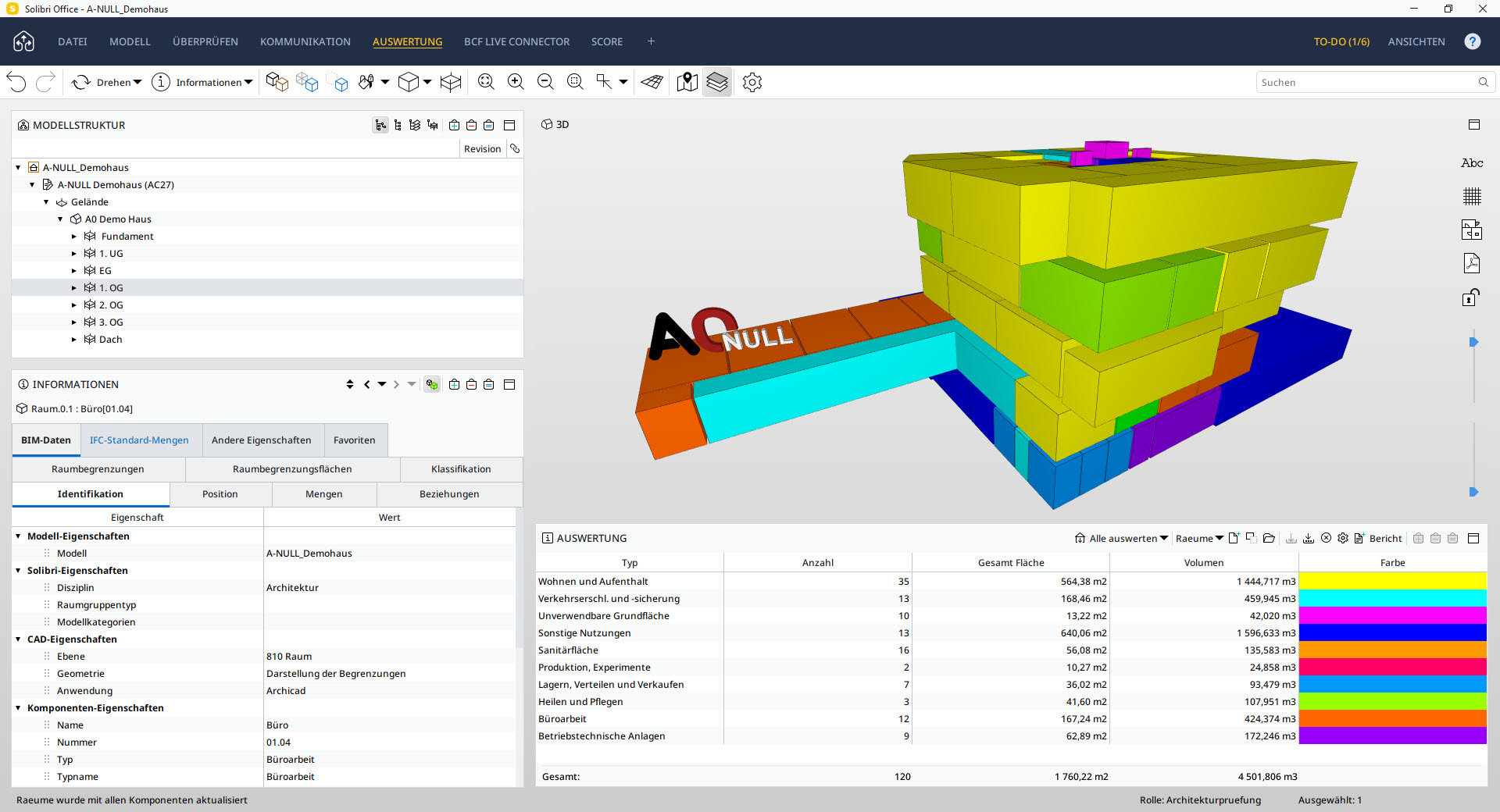
Task: Click the zoom in magnifier icon
Action: 516,82
